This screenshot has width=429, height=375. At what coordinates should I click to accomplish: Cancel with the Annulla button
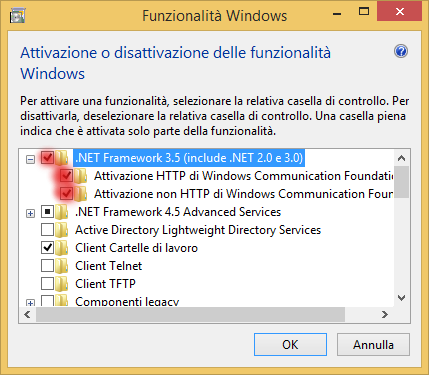[x=373, y=345]
